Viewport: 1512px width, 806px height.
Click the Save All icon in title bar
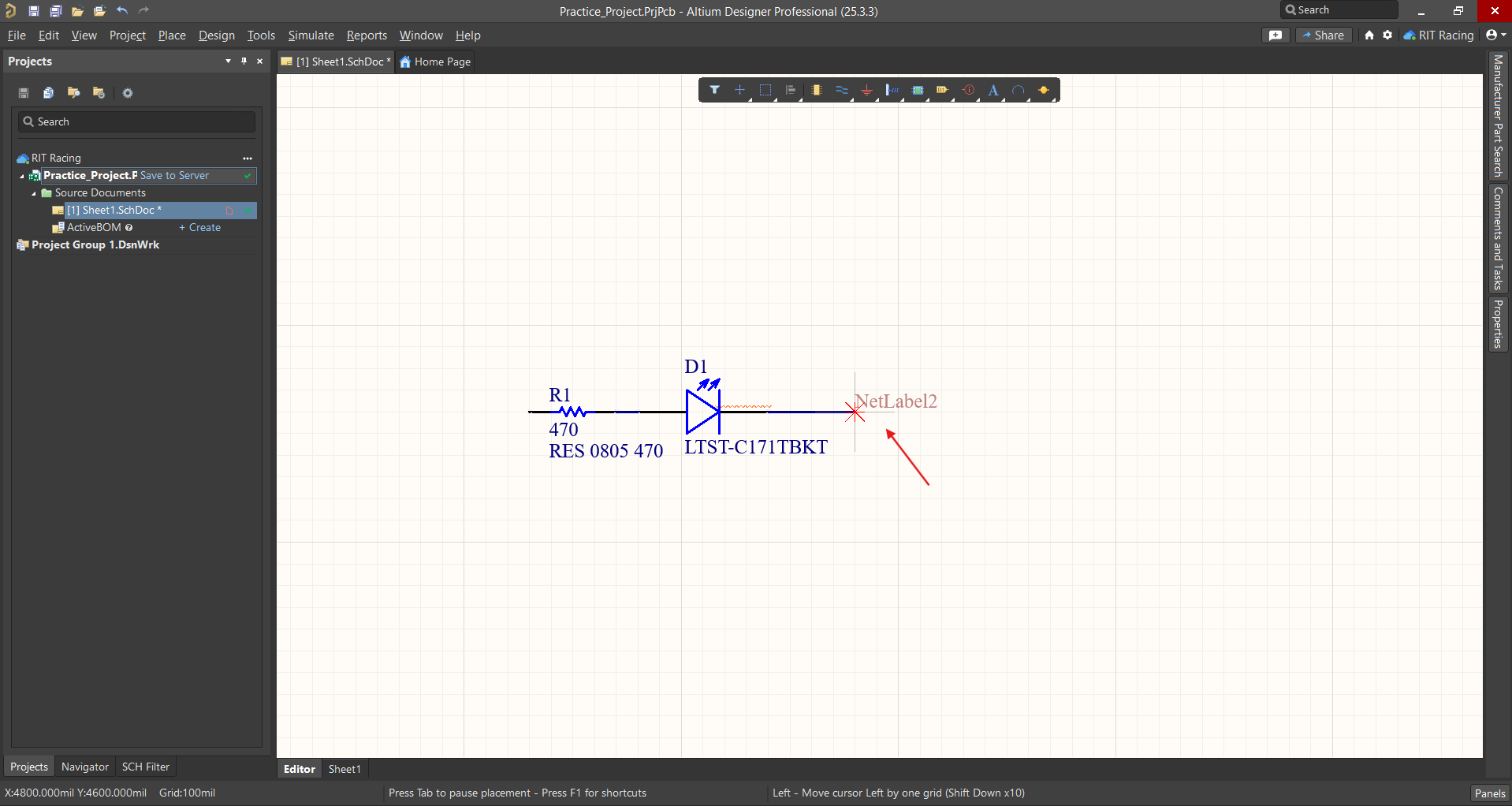pyautogui.click(x=56, y=11)
